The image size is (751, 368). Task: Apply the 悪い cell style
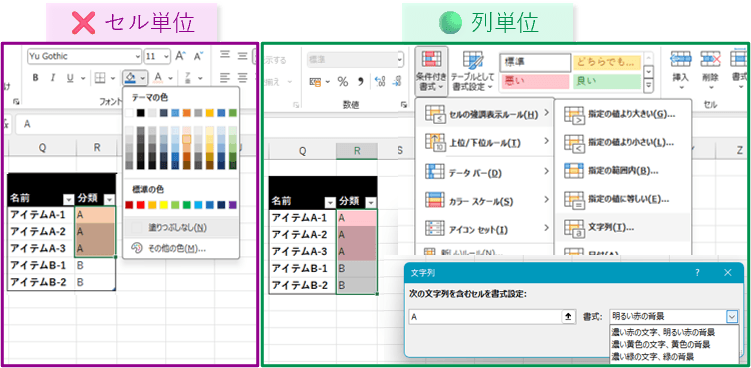coord(535,82)
